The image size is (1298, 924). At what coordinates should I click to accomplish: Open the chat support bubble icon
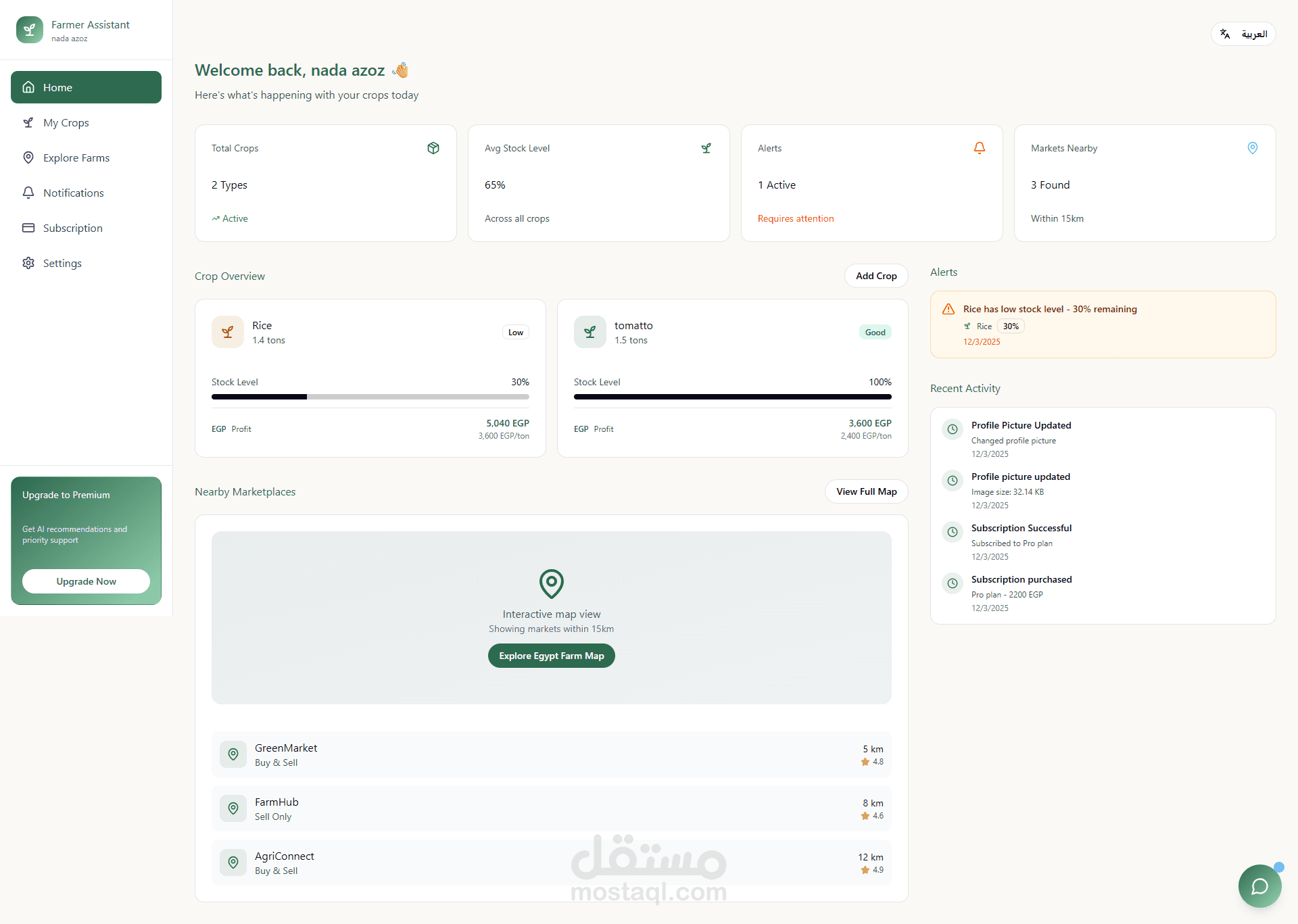click(x=1259, y=886)
